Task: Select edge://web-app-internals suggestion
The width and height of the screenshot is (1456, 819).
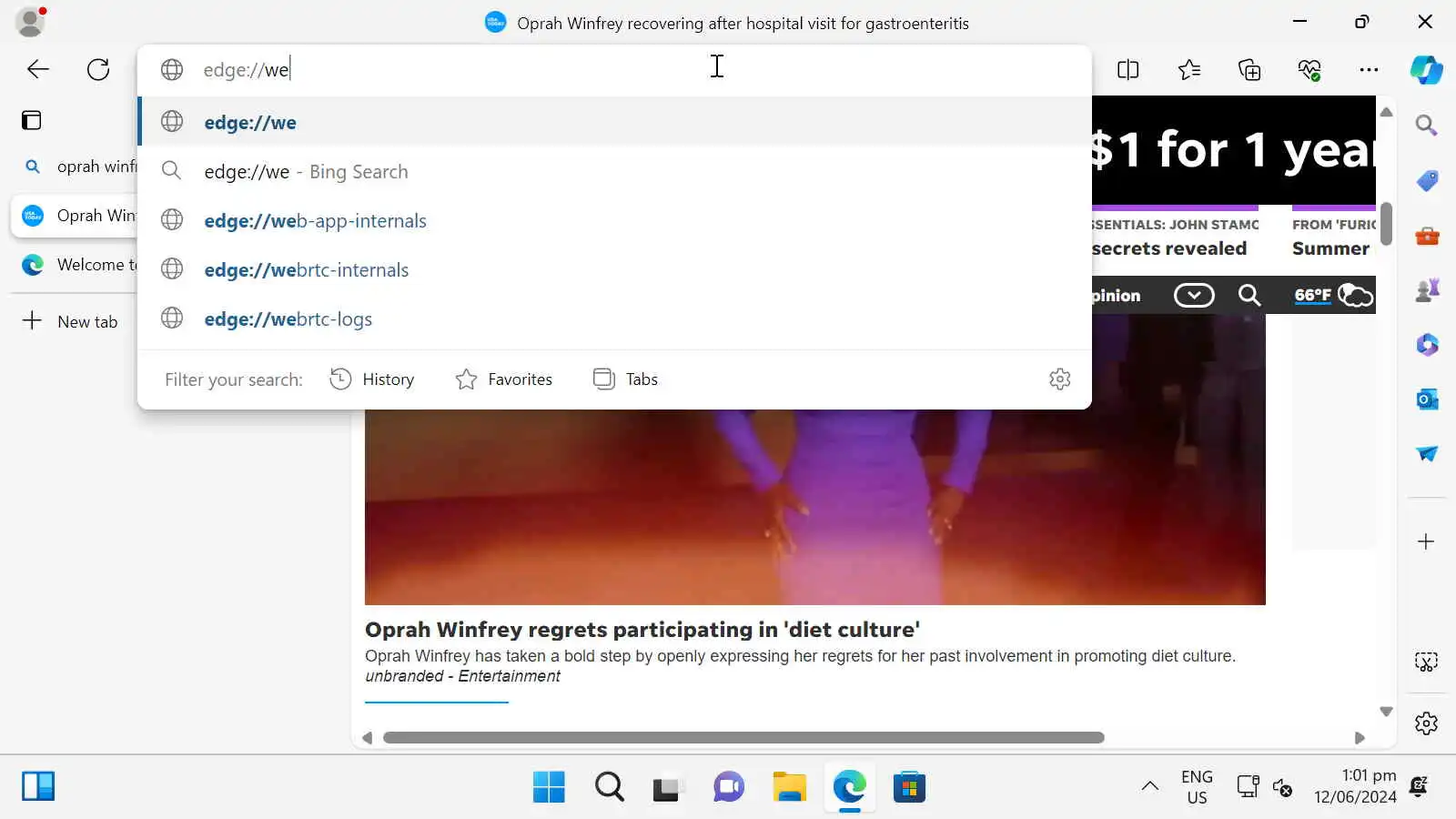Action: click(x=615, y=220)
